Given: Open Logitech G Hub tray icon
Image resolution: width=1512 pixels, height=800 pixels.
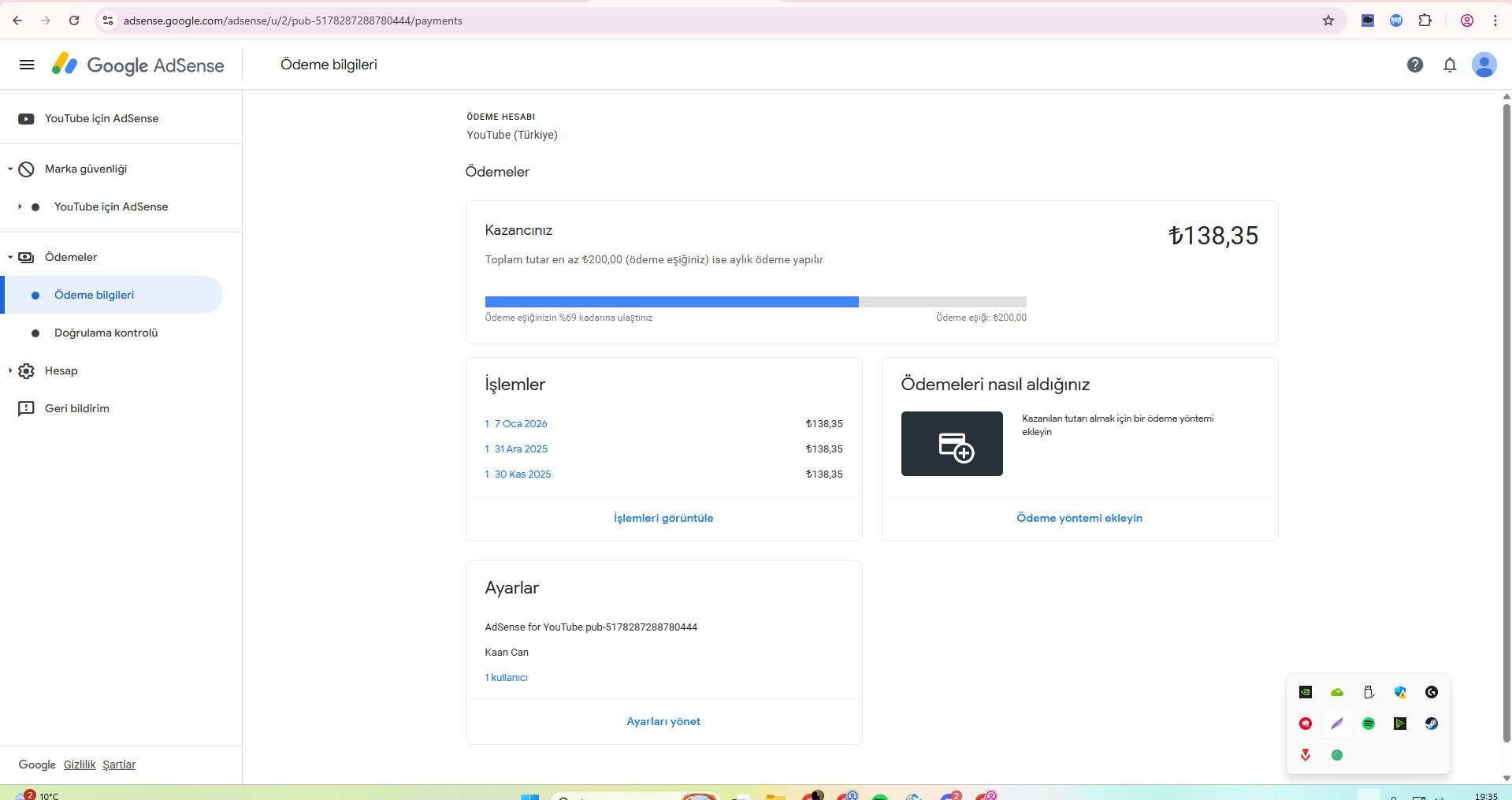Looking at the screenshot, I should pyautogui.click(x=1432, y=692).
